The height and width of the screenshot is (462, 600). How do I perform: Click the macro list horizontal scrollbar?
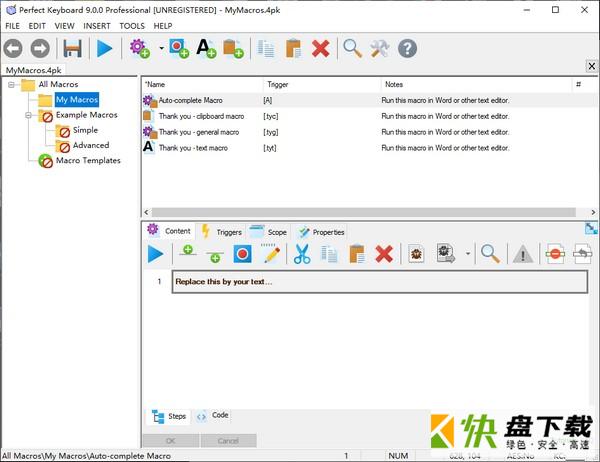point(364,212)
